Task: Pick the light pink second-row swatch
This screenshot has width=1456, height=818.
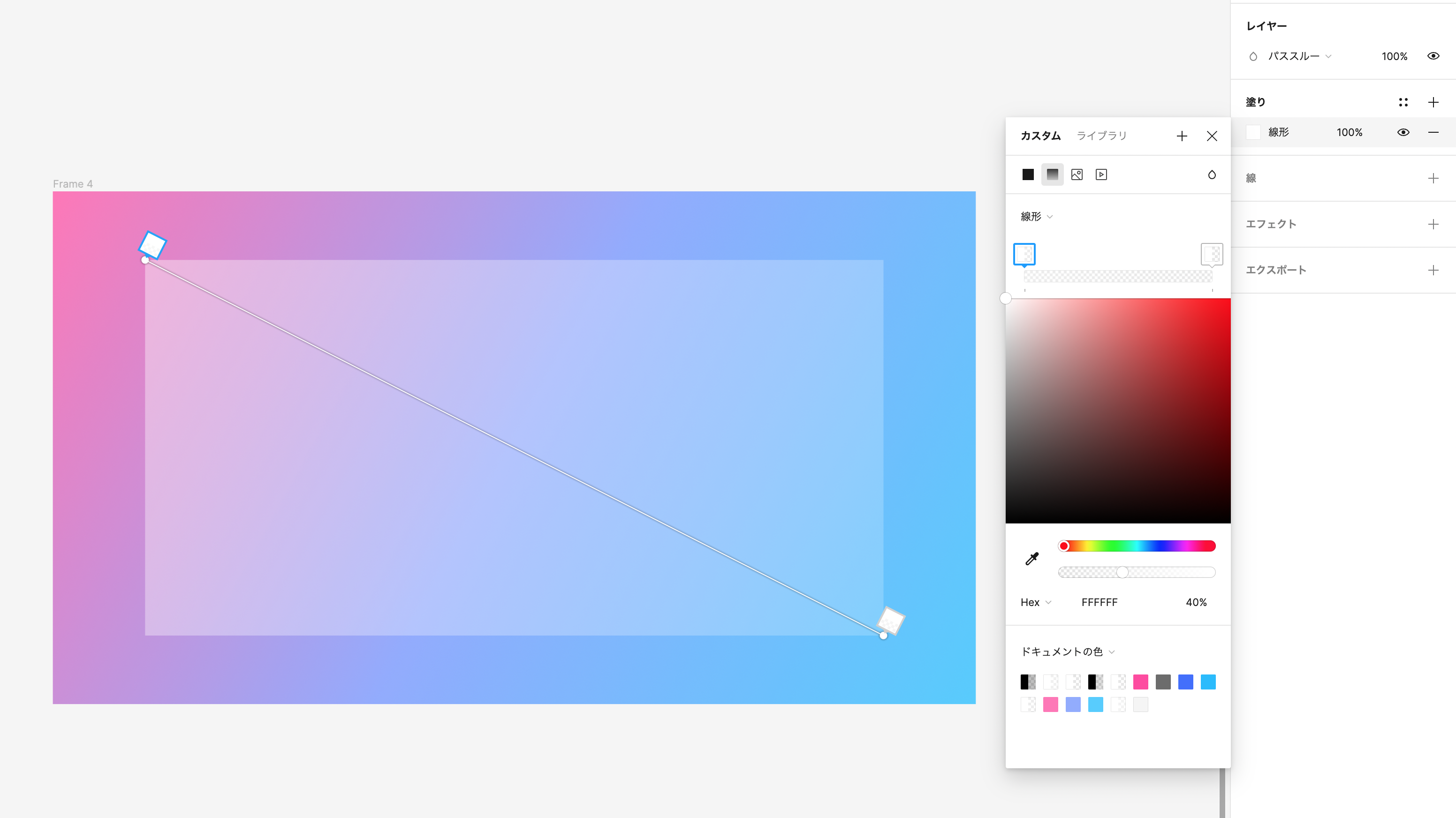Action: (x=1050, y=704)
